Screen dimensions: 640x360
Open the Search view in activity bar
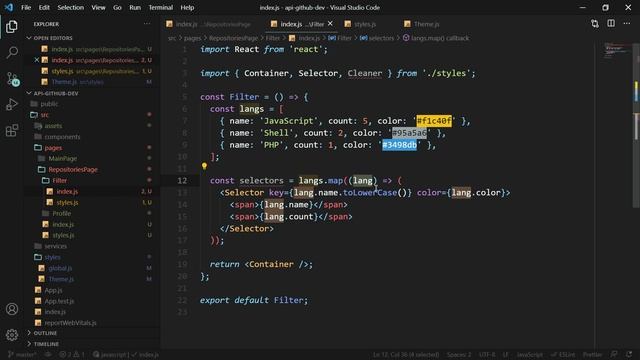tap(12, 53)
